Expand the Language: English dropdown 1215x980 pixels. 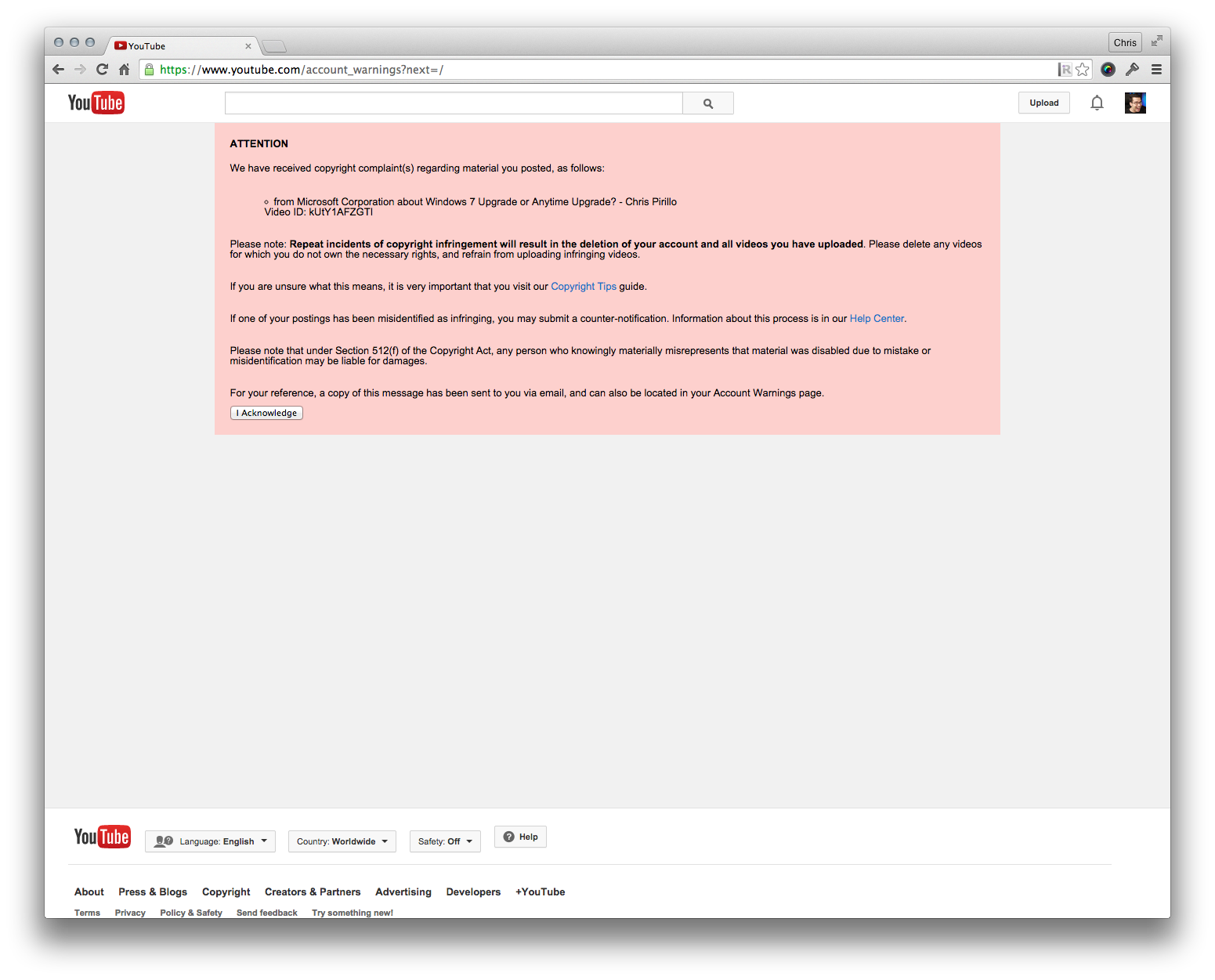(x=210, y=841)
